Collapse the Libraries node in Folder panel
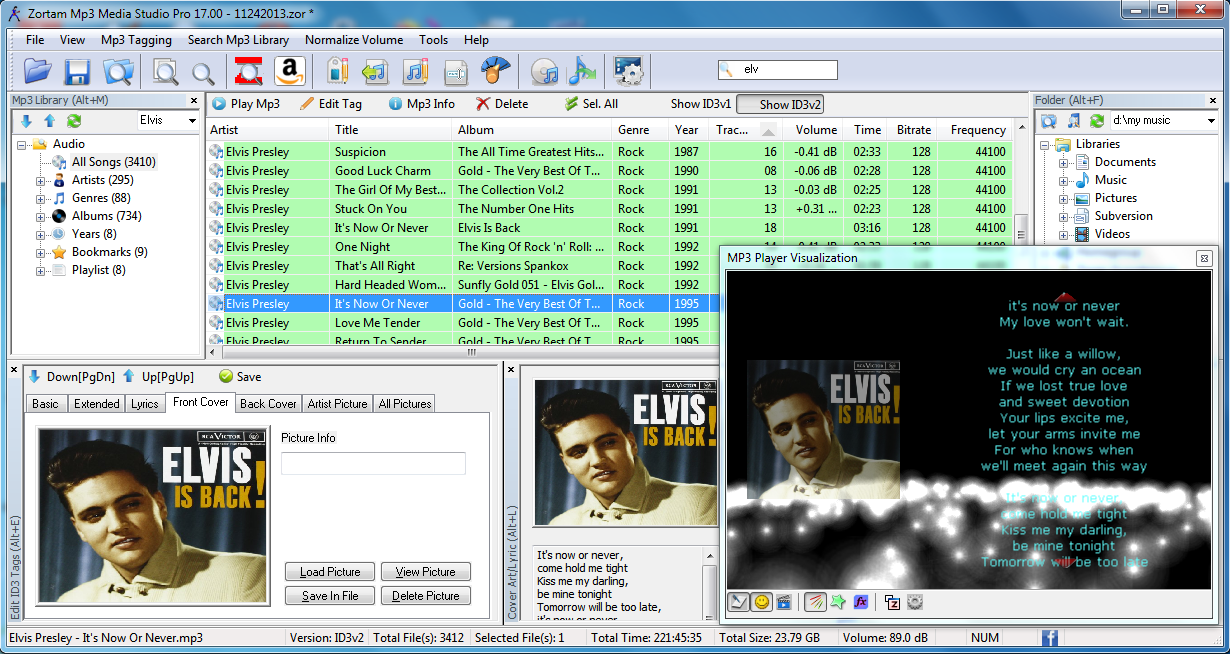This screenshot has height=654, width=1230. (1046, 144)
